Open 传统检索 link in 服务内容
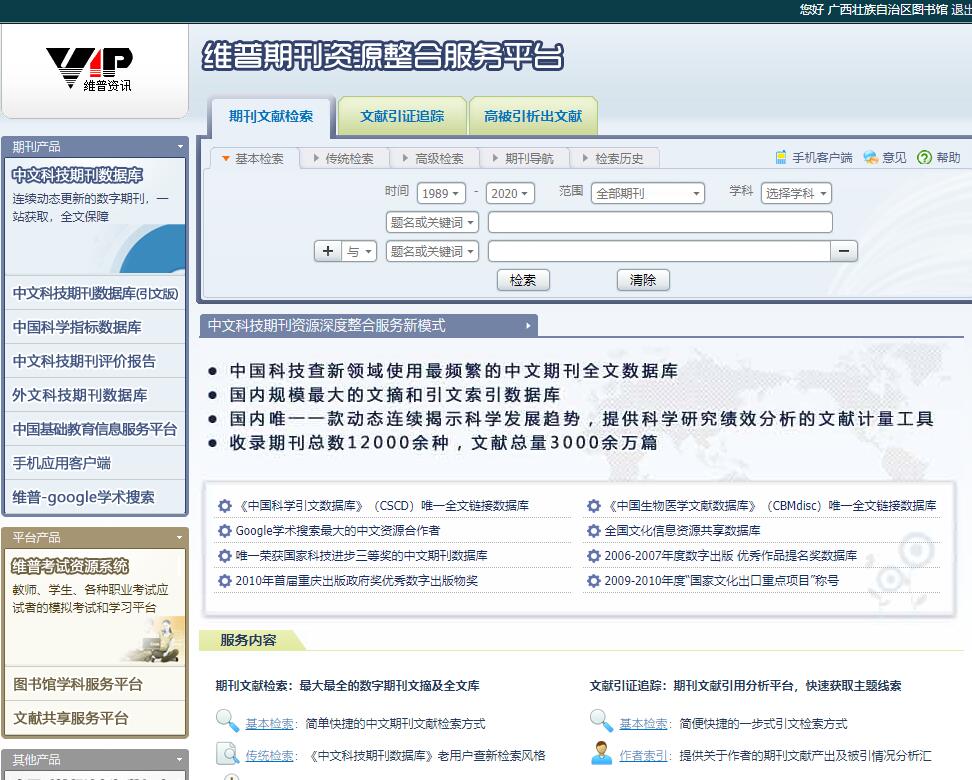The height and width of the screenshot is (780, 972). tap(270, 756)
